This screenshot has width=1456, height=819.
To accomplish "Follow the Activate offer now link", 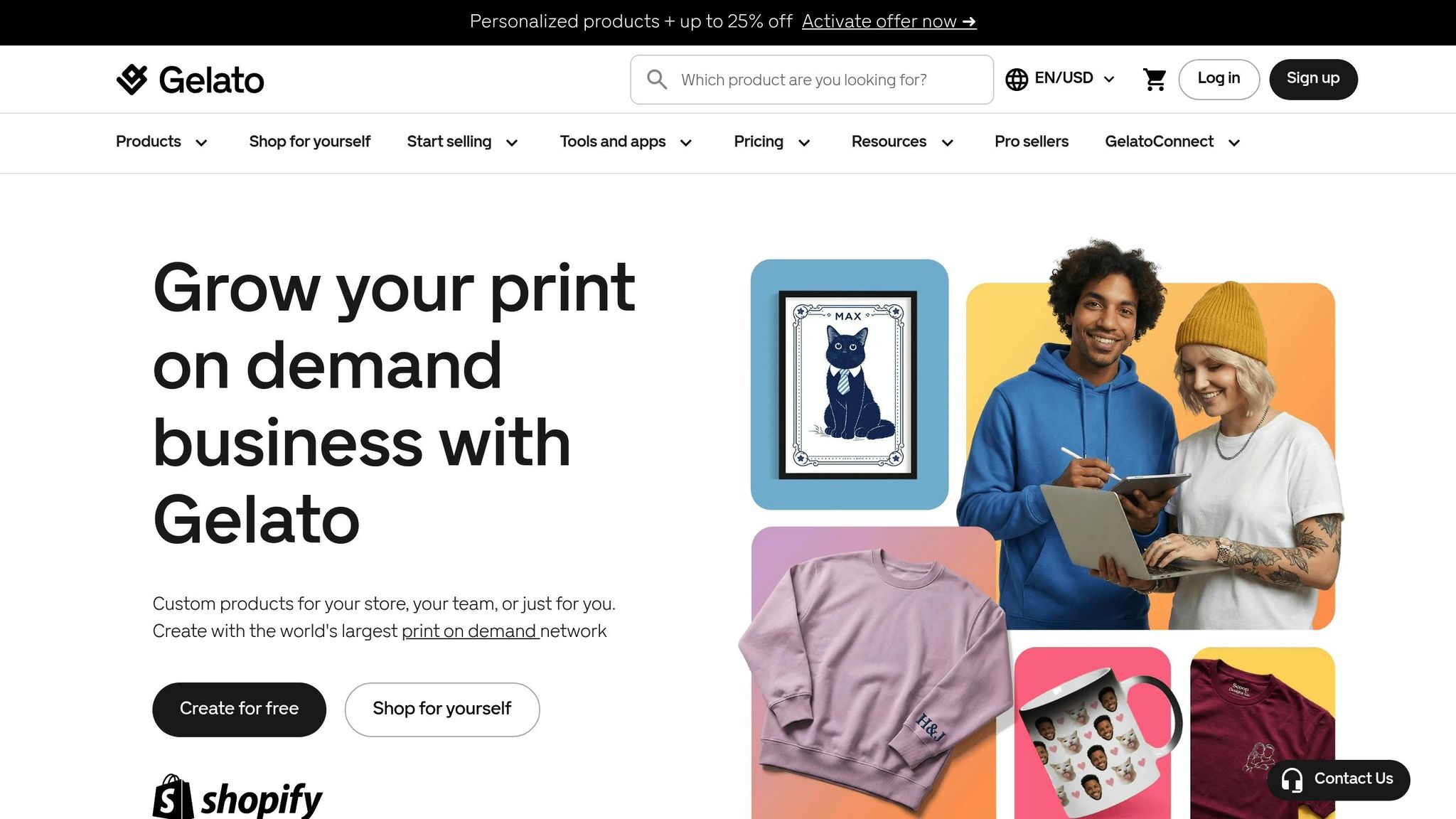I will (x=889, y=21).
